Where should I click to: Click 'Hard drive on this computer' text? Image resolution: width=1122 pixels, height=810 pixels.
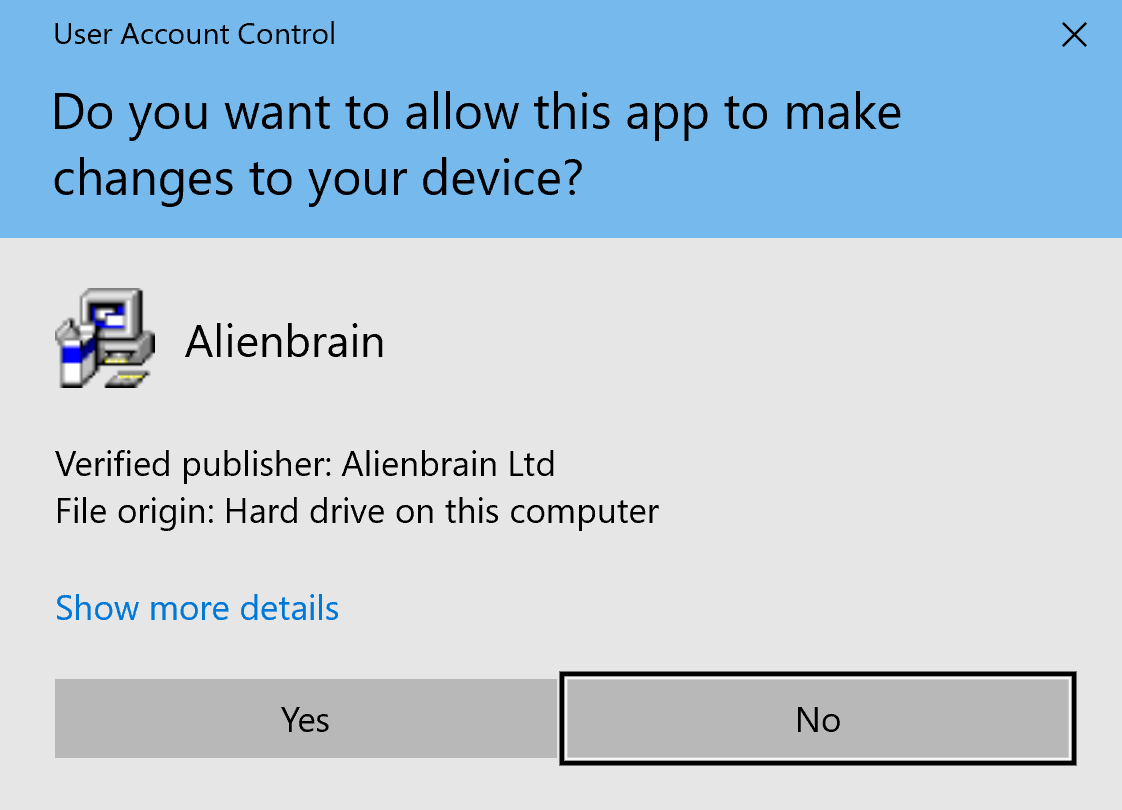pos(442,512)
